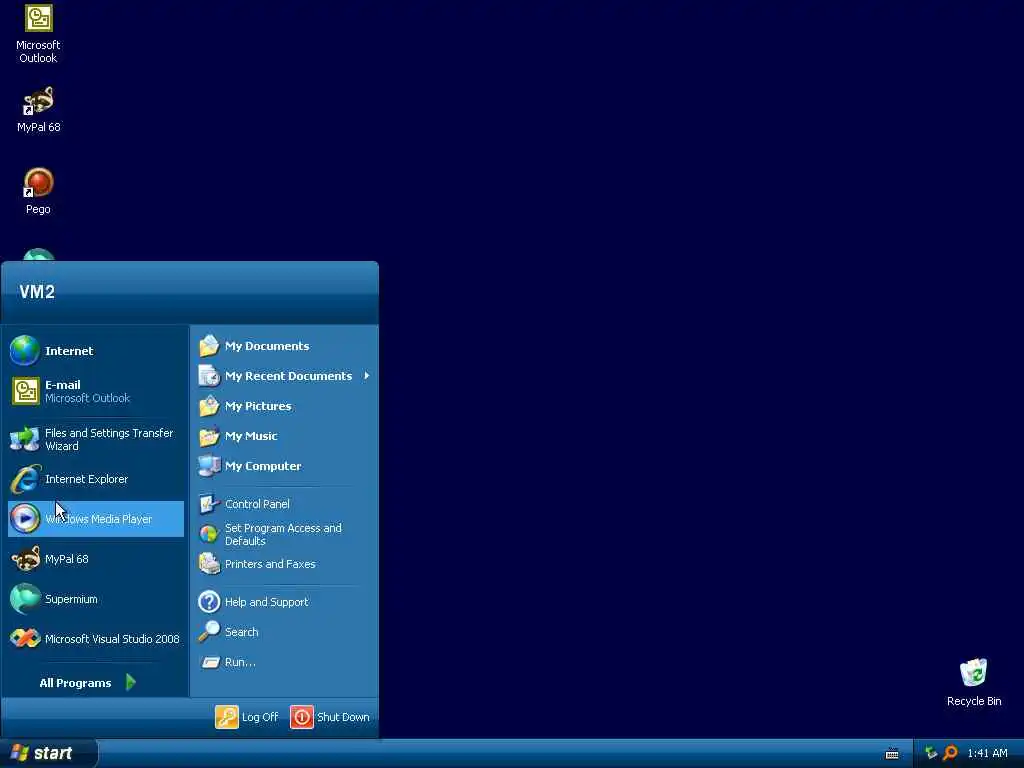
Task: Open My Documents folder
Action: click(285, 346)
